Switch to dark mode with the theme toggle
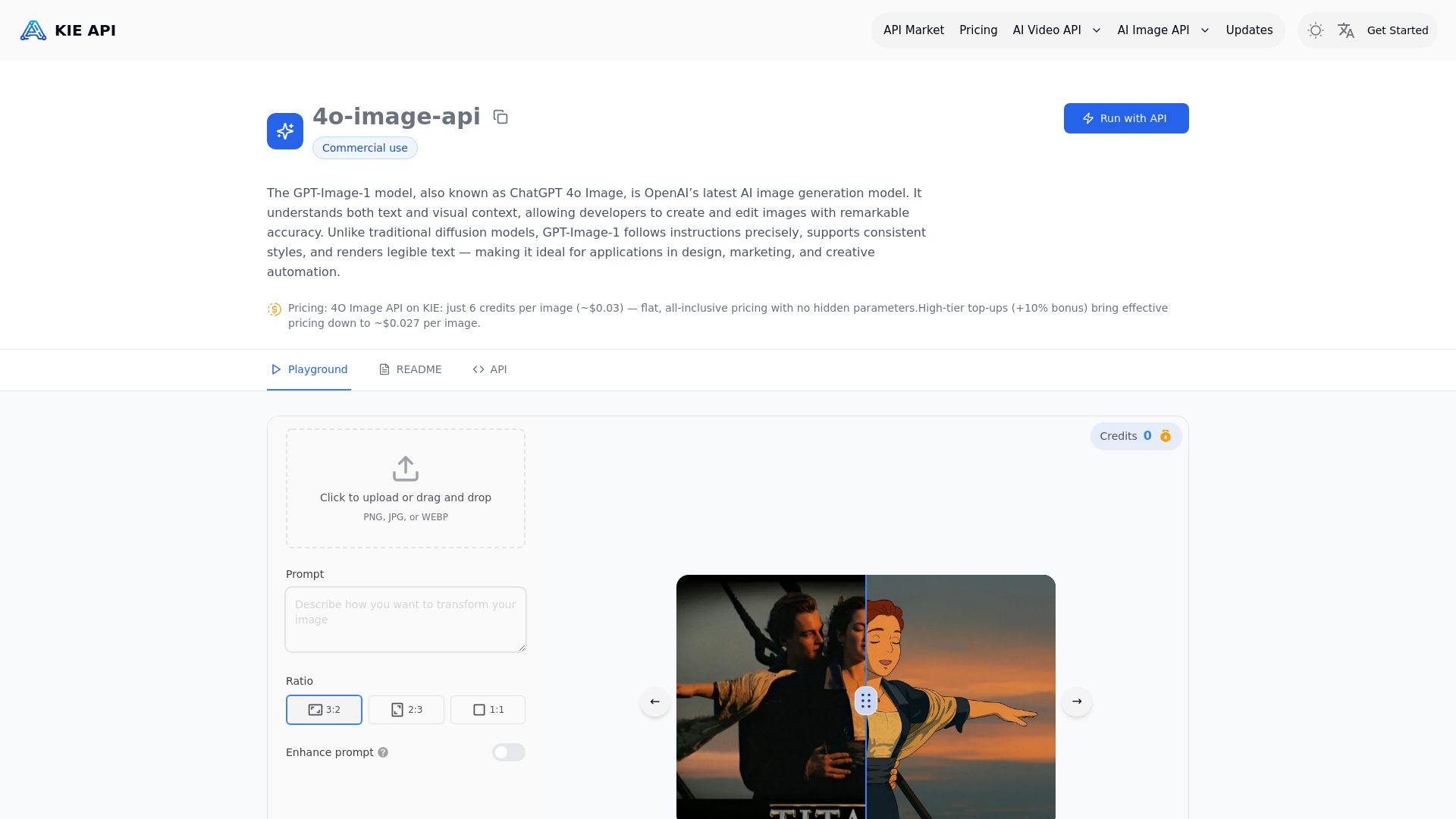 [x=1316, y=30]
